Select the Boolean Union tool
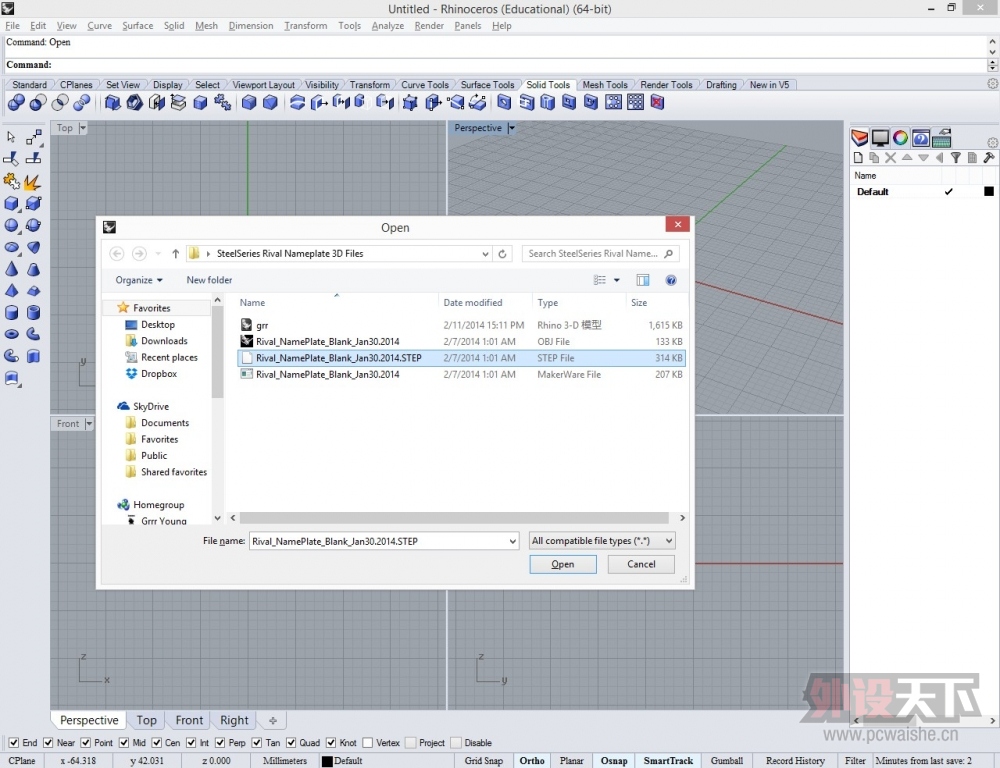Screen dimensions: 1000x768 click(x=16, y=102)
